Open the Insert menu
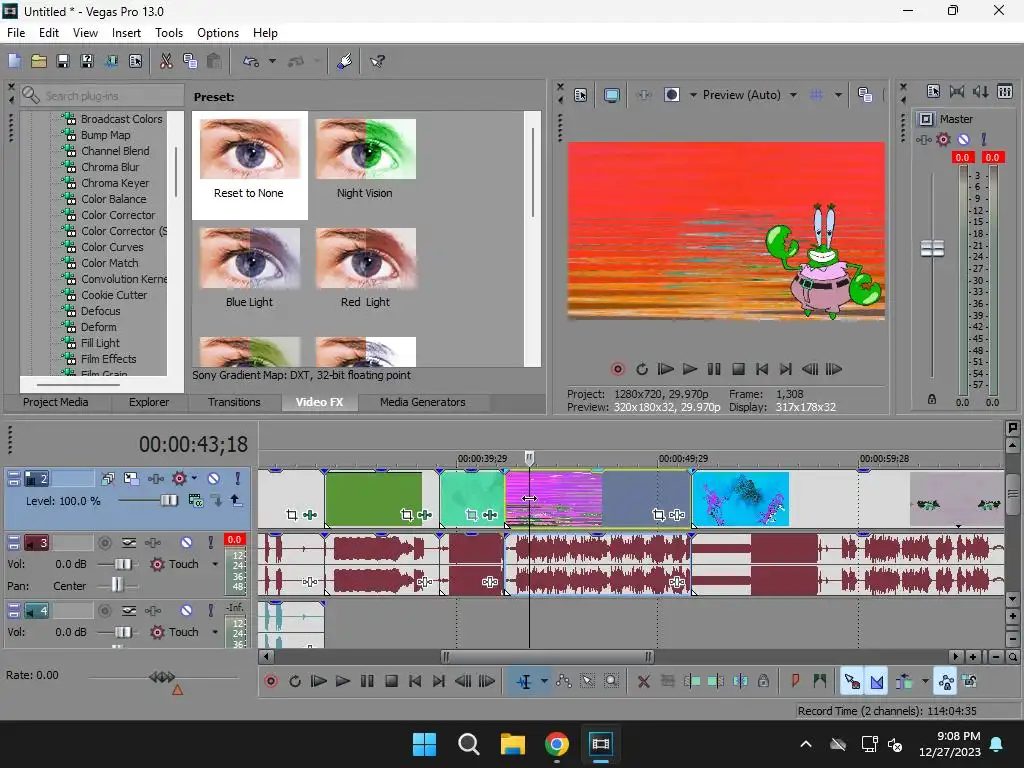Screen dimensions: 1024x768 tap(126, 33)
